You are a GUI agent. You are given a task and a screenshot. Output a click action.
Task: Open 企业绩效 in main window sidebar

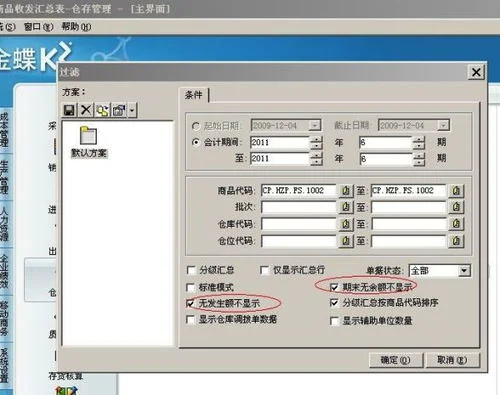click(x=5, y=271)
